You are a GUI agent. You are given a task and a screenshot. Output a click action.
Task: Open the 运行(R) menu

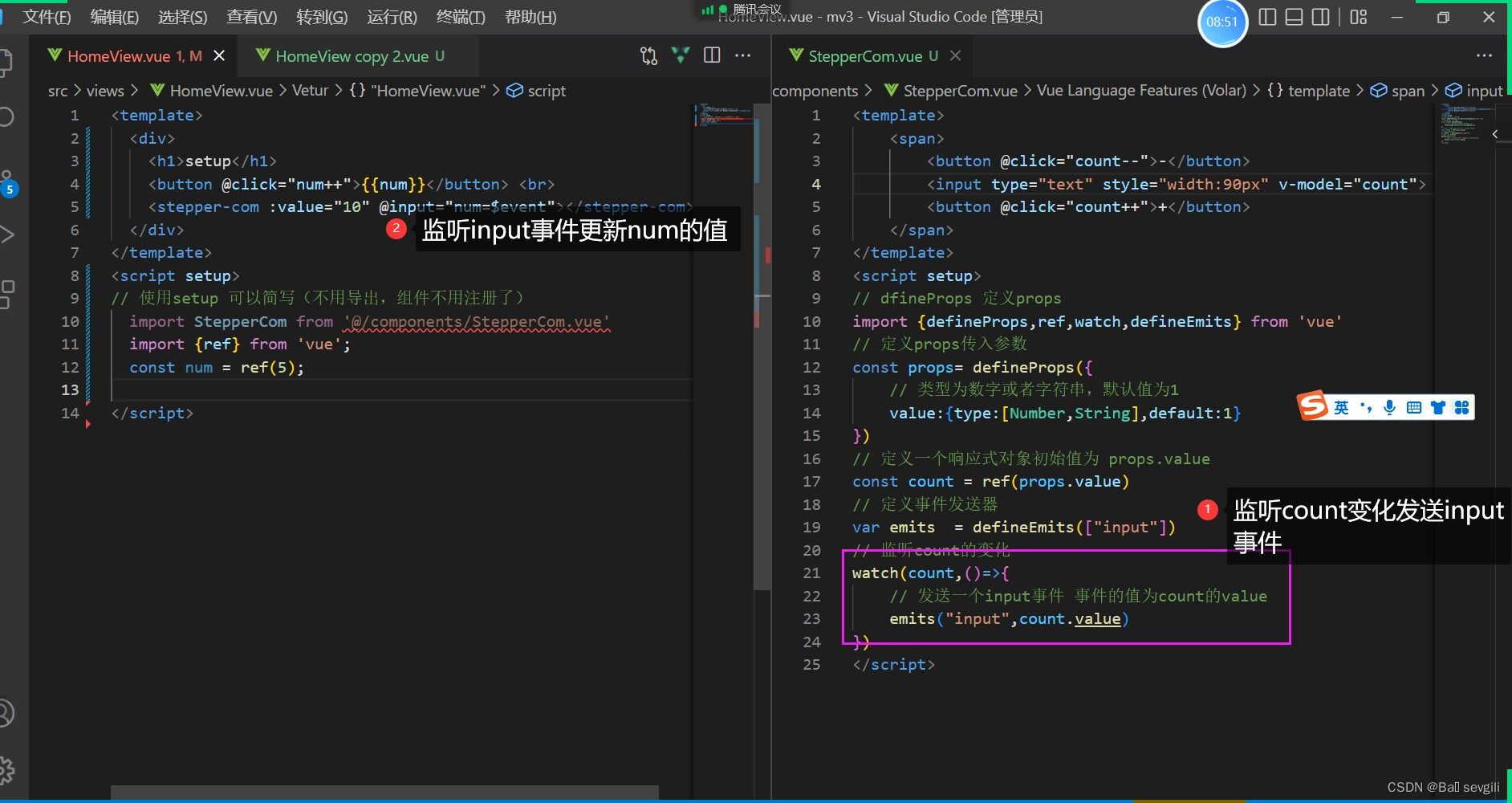click(392, 17)
